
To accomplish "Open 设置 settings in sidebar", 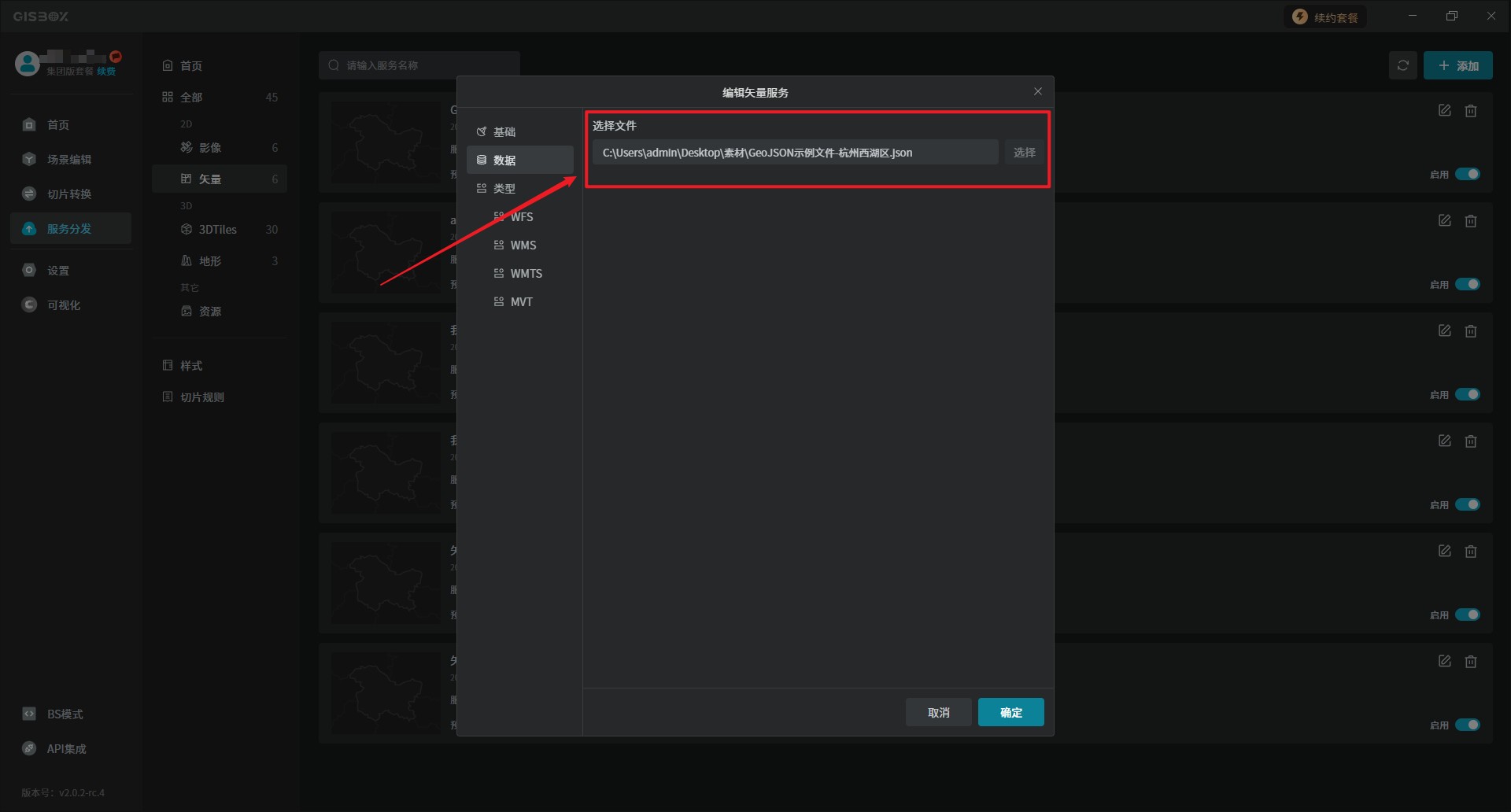I will coord(58,271).
